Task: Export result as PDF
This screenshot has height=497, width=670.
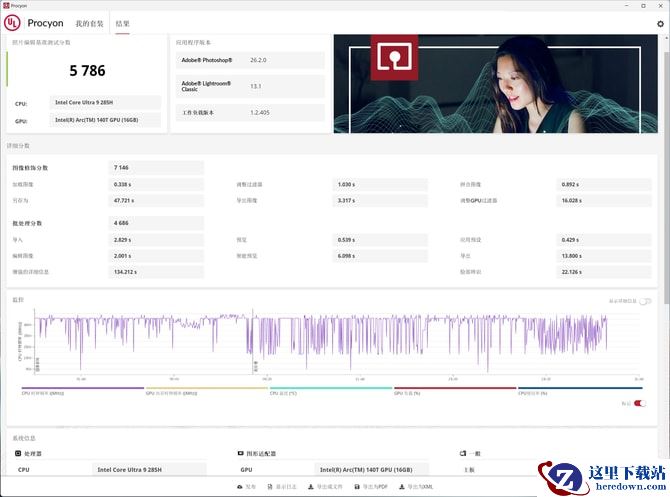Action: pos(370,487)
